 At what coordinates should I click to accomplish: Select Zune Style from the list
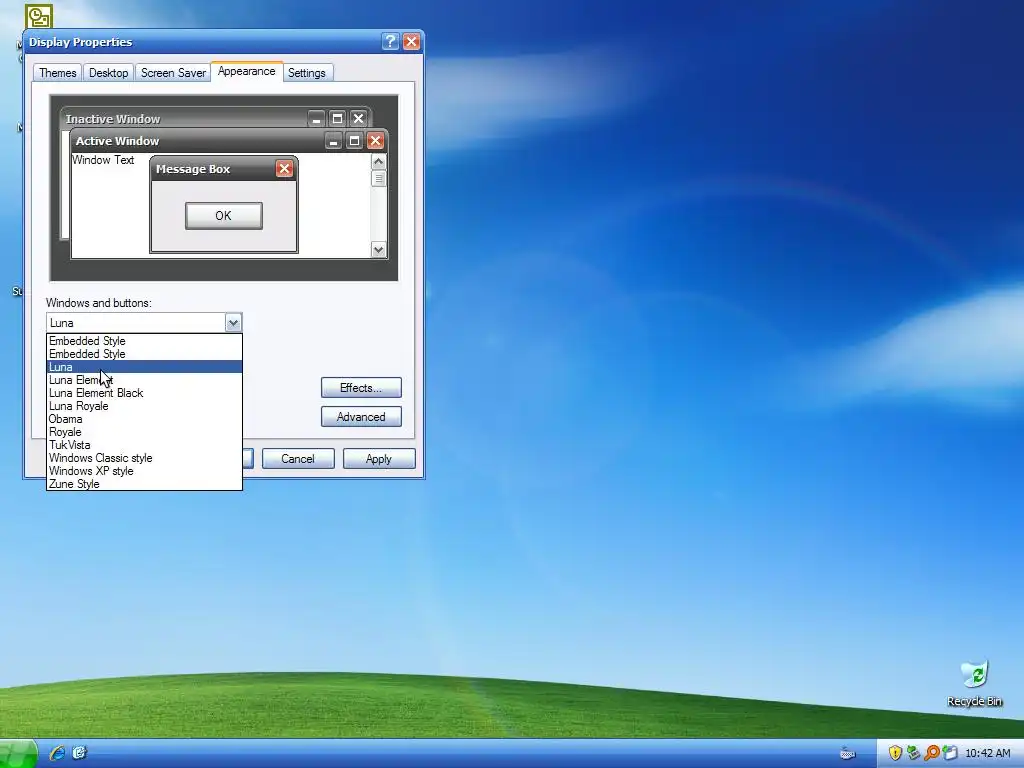point(144,484)
